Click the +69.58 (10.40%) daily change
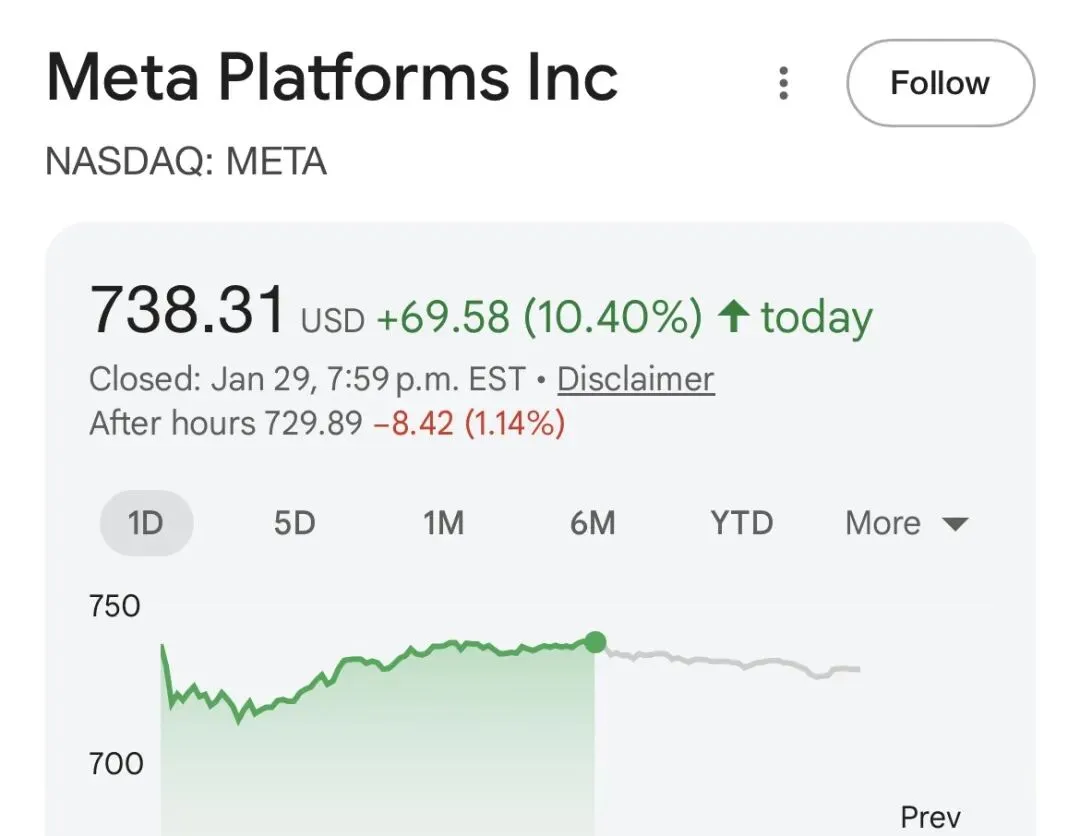Screen dimensions: 1080x836 pos(539,318)
